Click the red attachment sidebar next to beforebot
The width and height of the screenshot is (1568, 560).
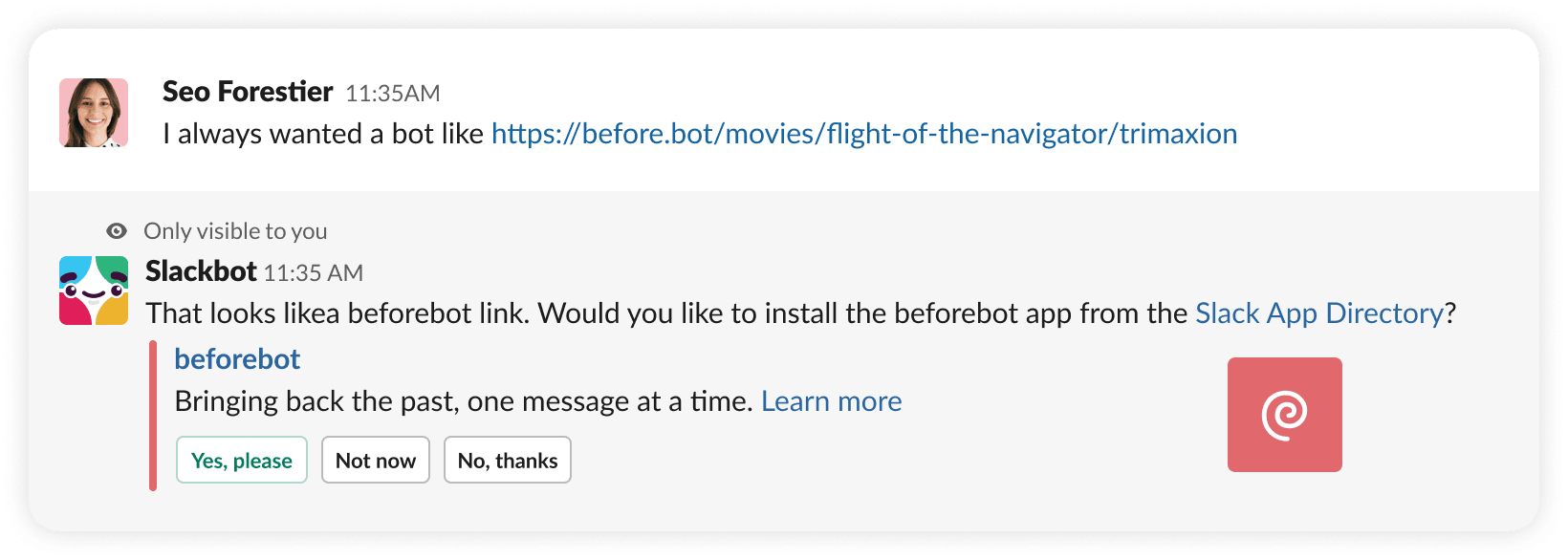click(153, 416)
